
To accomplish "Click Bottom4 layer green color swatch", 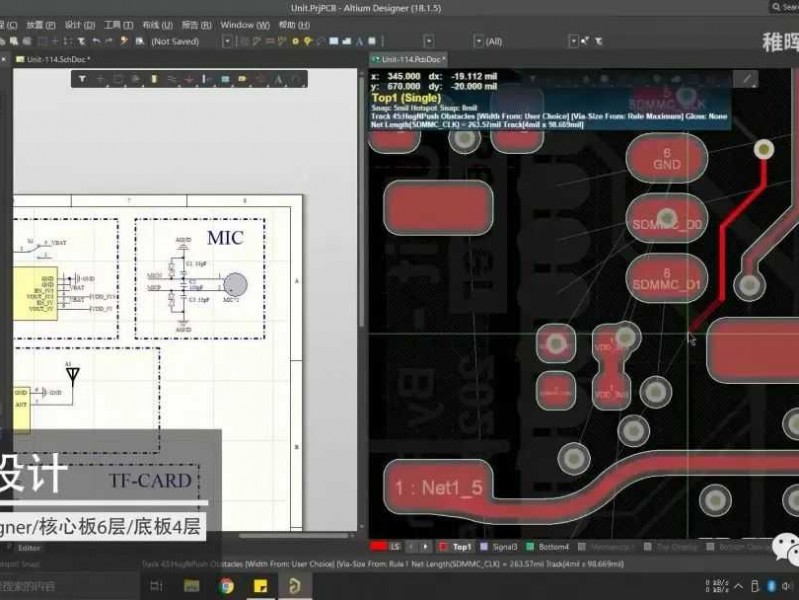I will (x=530, y=546).
